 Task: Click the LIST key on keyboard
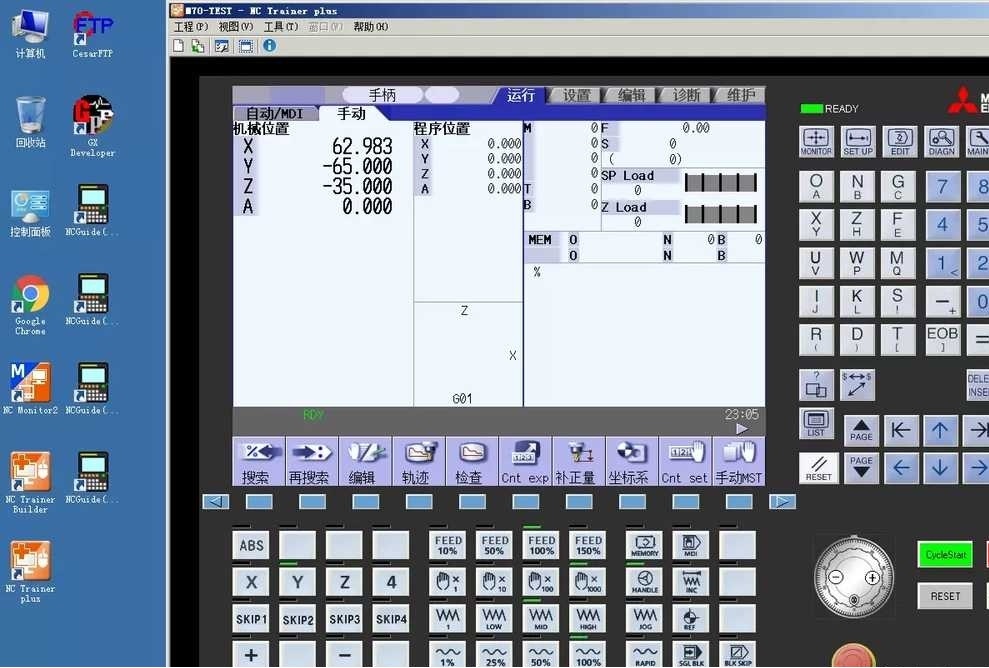816,423
